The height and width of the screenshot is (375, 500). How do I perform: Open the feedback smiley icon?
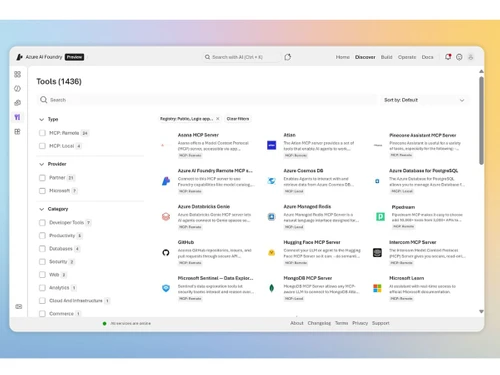(x=459, y=57)
